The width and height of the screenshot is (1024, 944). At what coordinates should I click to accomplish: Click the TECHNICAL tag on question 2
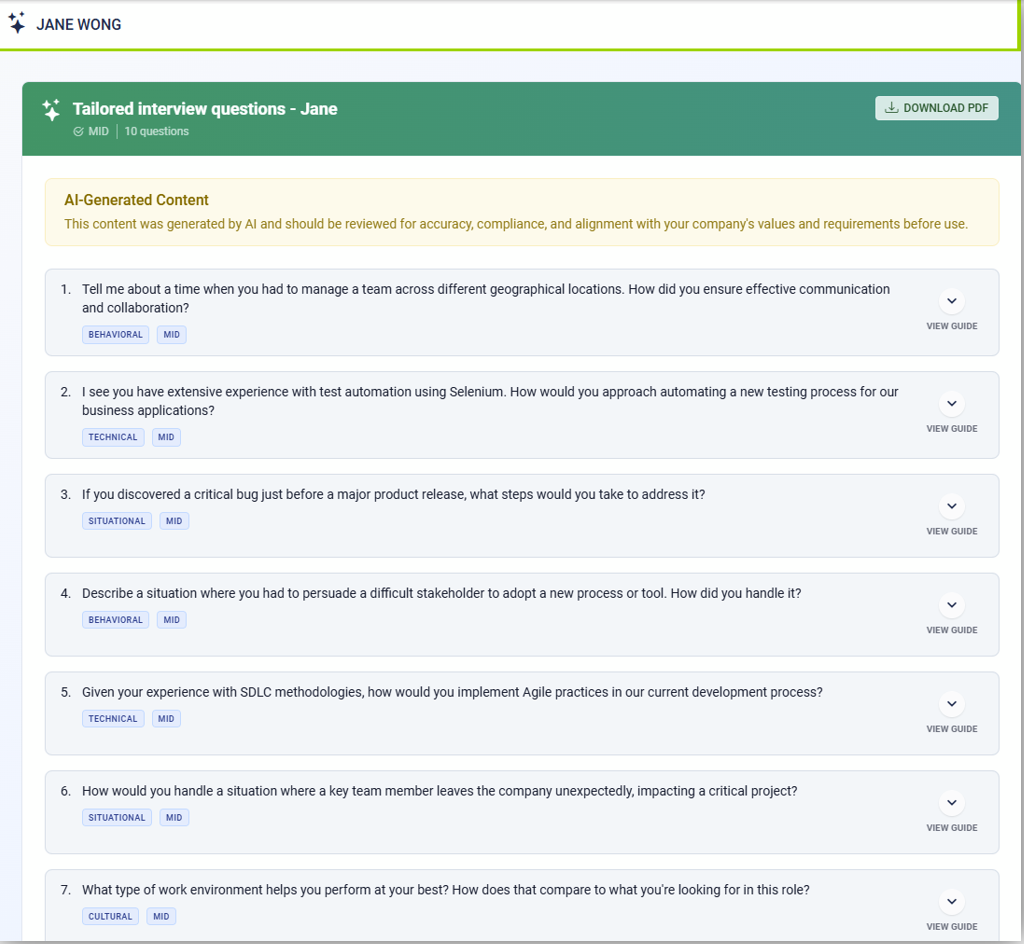113,437
